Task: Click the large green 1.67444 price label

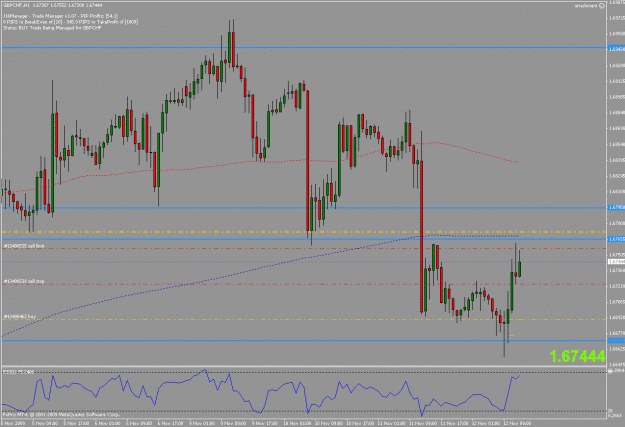Action: [577, 356]
